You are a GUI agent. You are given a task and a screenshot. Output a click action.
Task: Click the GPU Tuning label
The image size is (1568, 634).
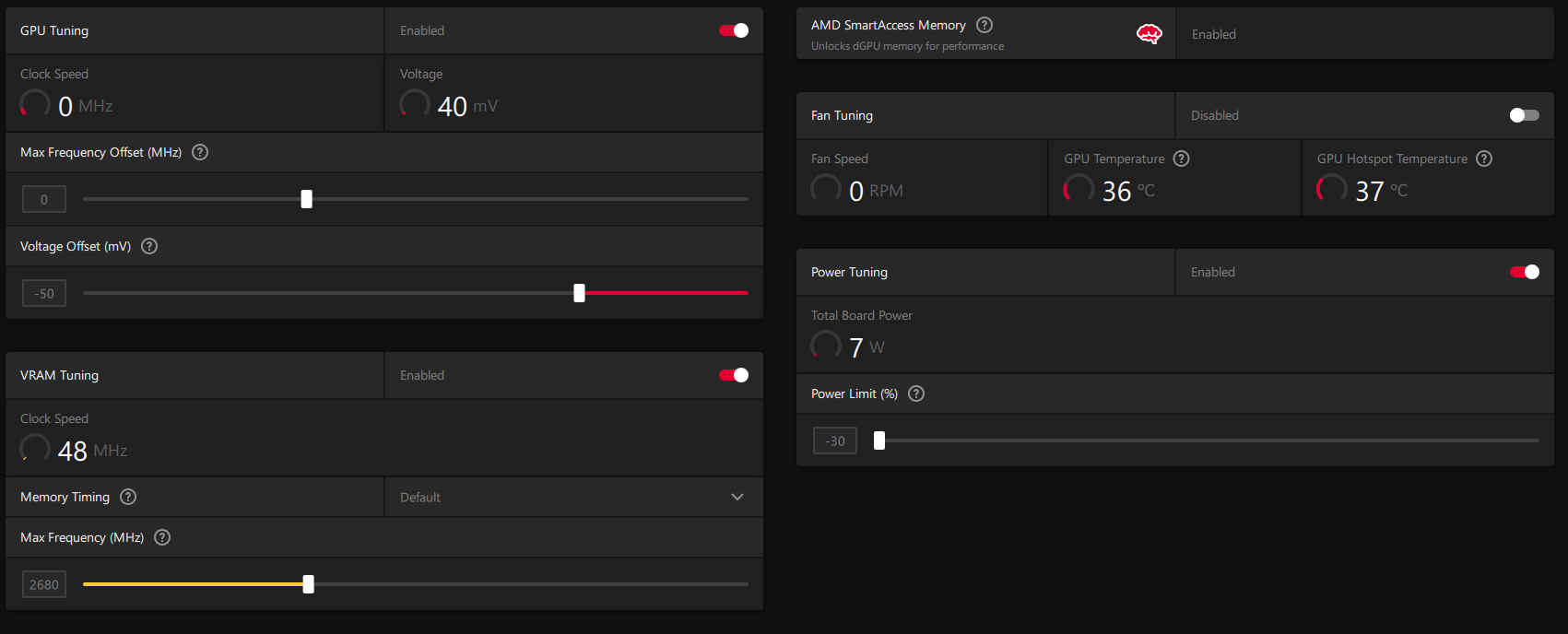coord(54,30)
